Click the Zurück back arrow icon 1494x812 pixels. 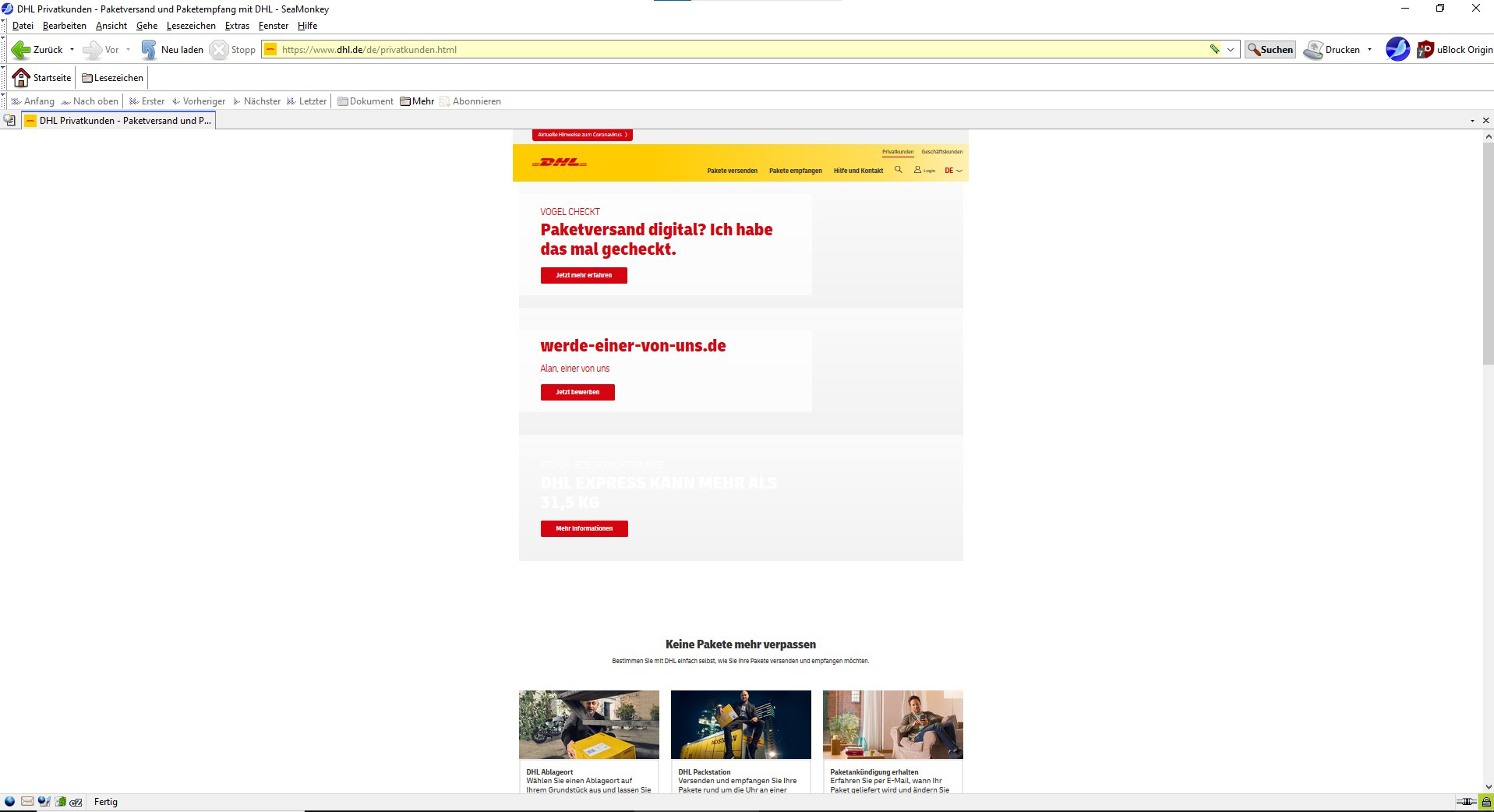(21, 50)
